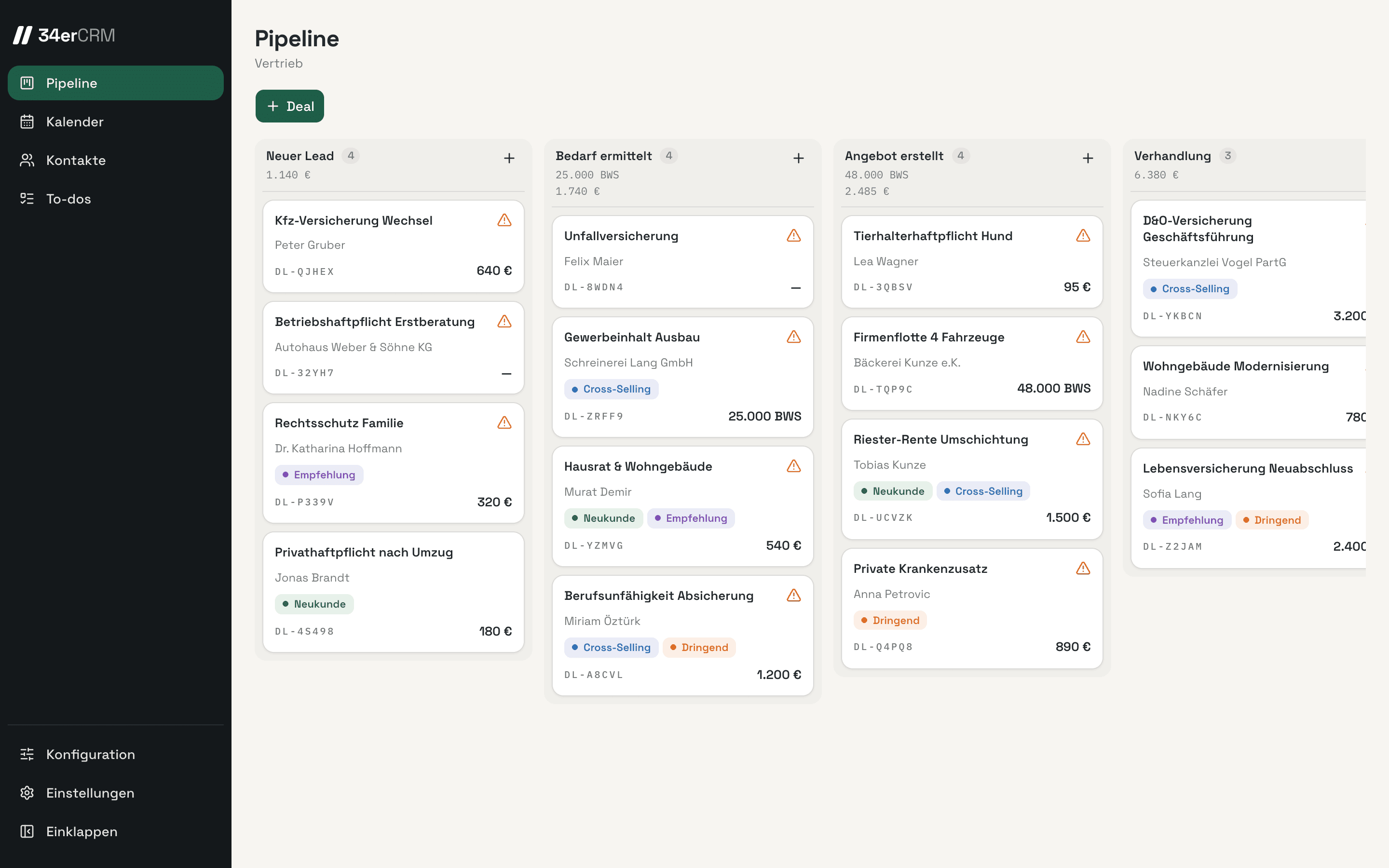Viewport: 1389px width, 868px height.
Task: Click warning icon on Betriebshaftpflicht Erstberatung card
Action: point(504,322)
